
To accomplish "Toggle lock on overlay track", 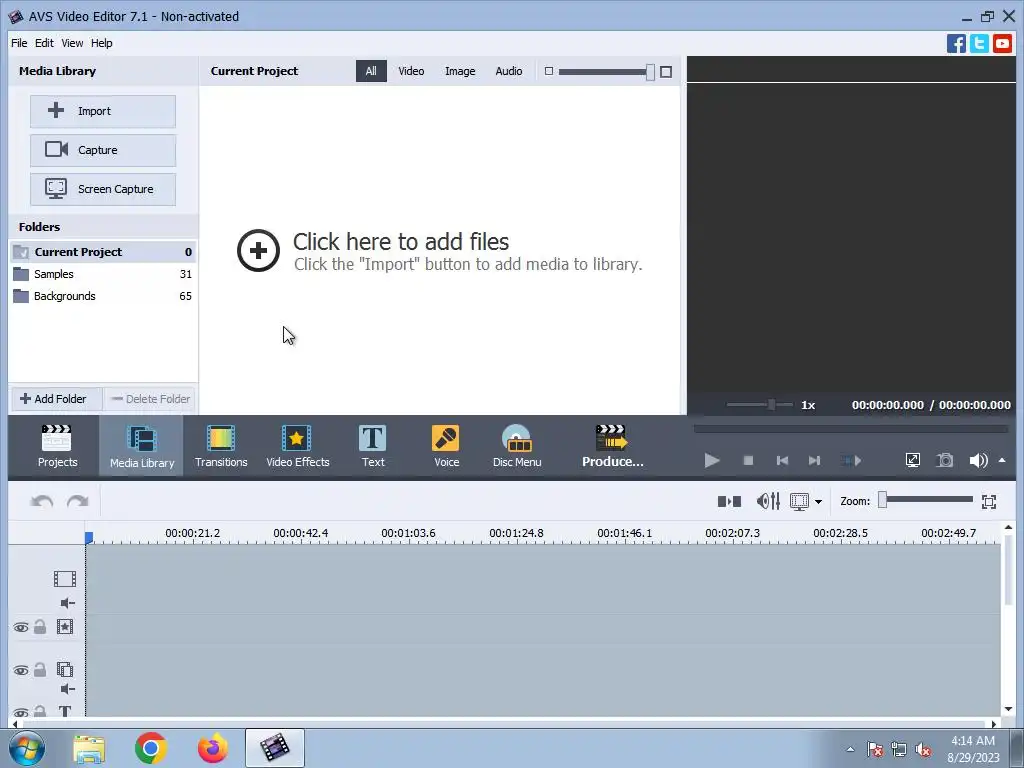I will coord(40,669).
